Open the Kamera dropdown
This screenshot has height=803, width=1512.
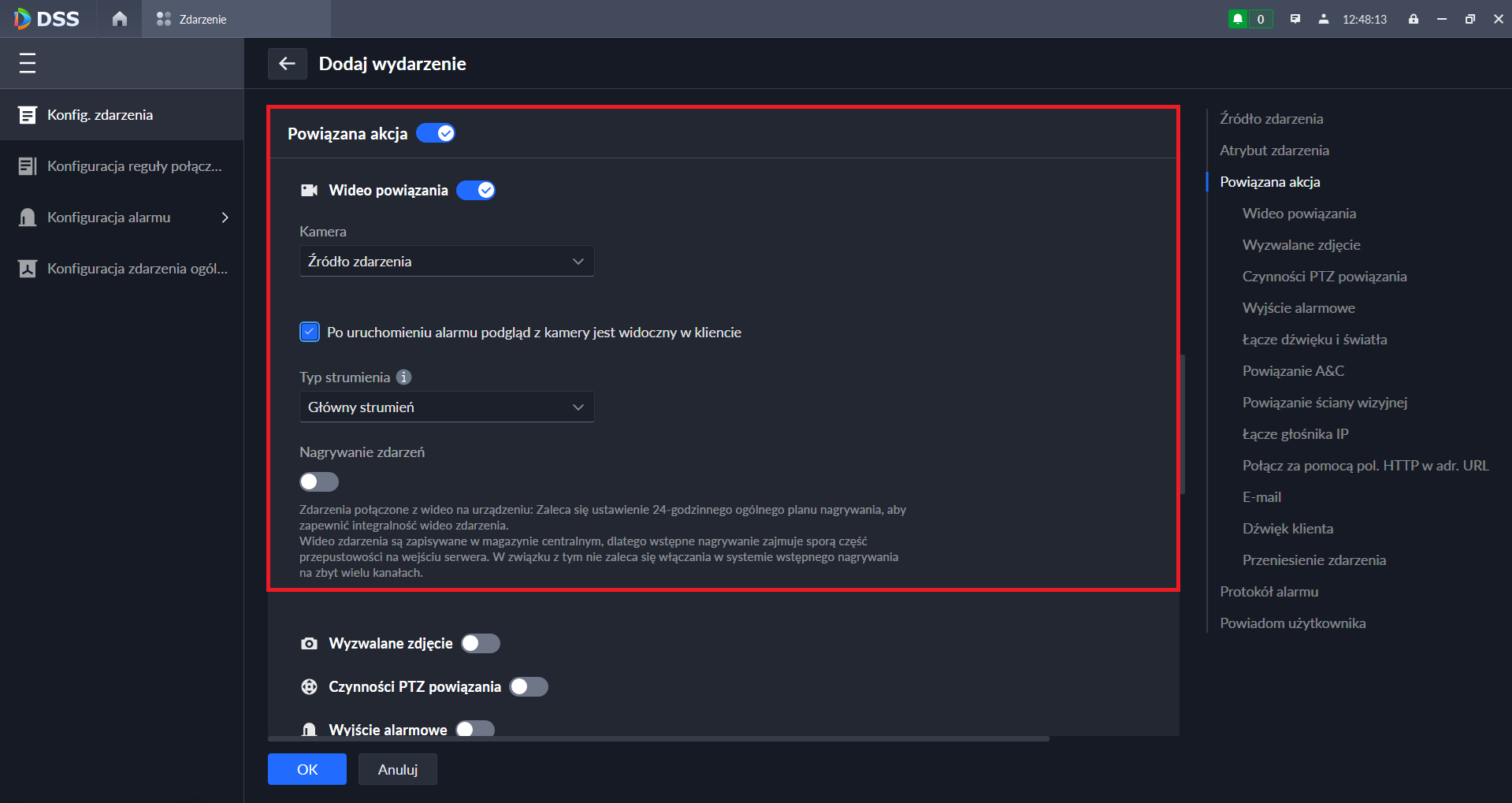(x=446, y=262)
